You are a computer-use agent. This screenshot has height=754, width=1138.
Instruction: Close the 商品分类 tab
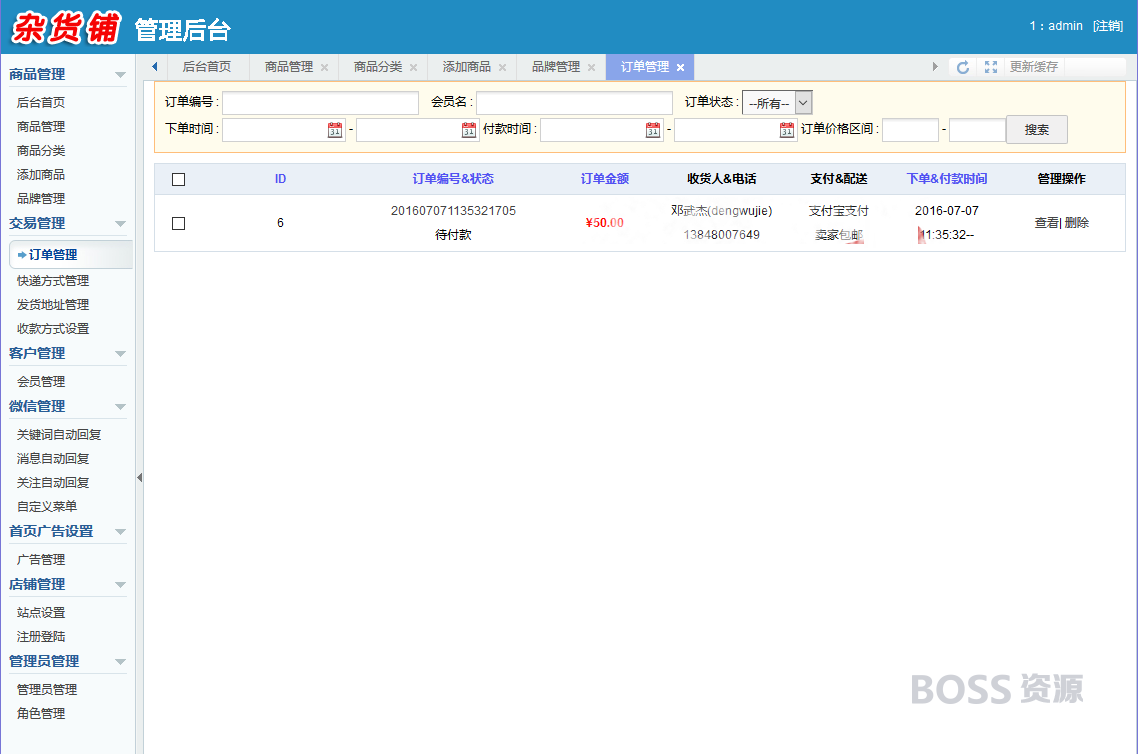[x=414, y=67]
